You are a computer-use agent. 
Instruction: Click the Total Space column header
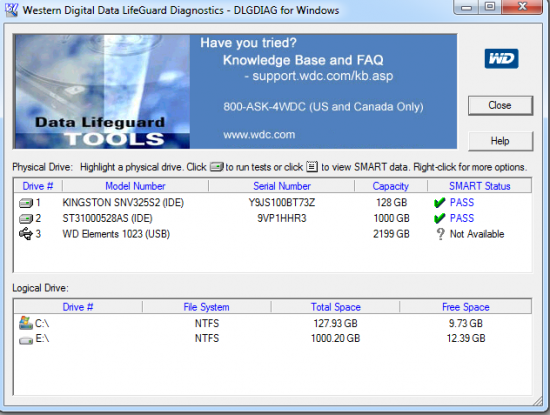pyautogui.click(x=335, y=307)
